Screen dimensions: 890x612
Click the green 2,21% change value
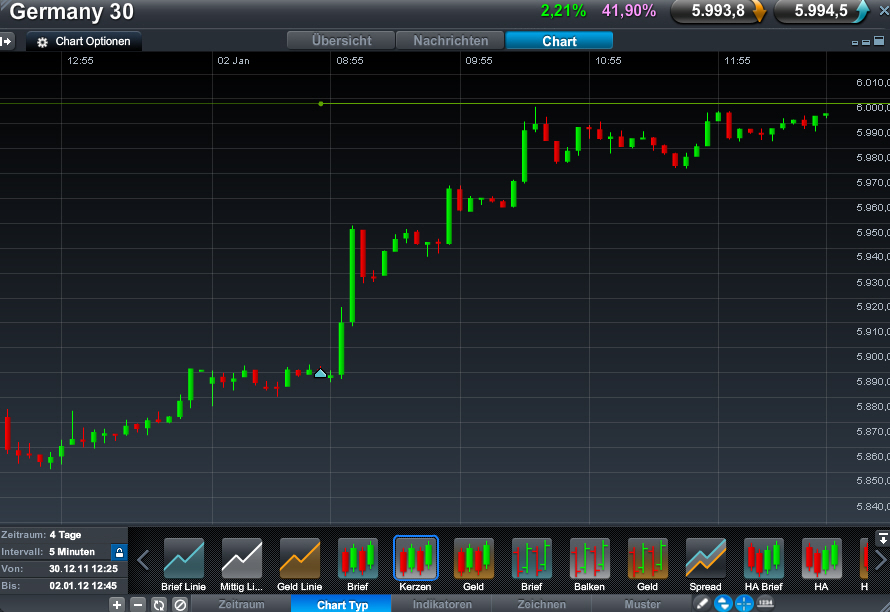point(563,11)
